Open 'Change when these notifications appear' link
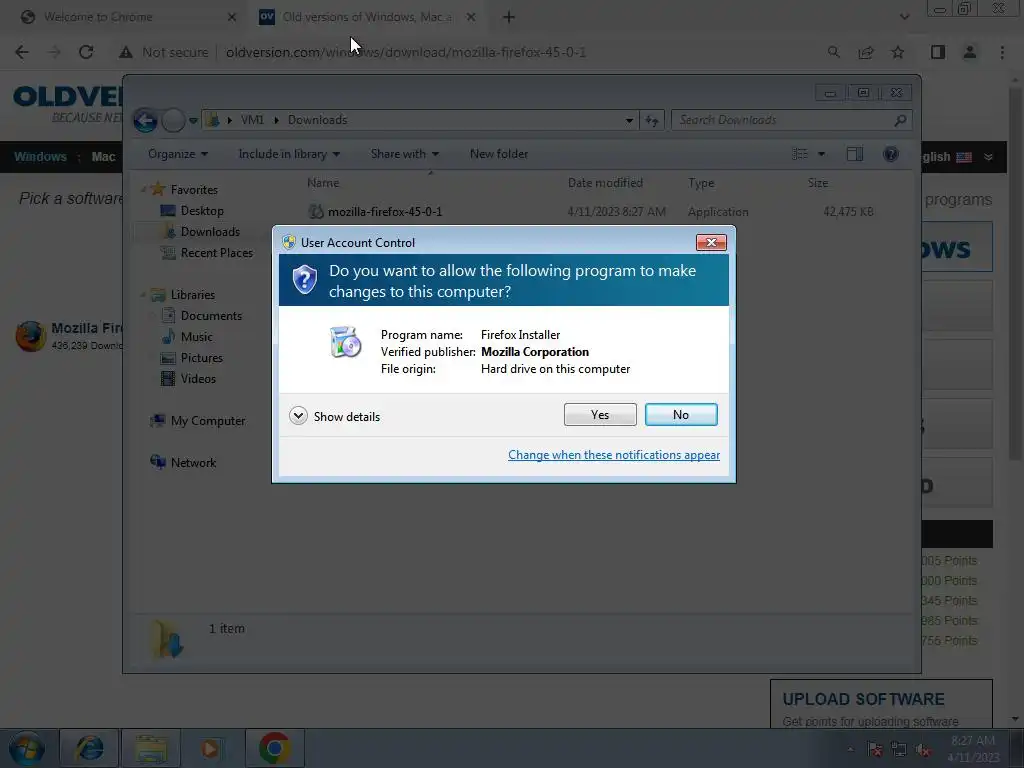 point(614,455)
